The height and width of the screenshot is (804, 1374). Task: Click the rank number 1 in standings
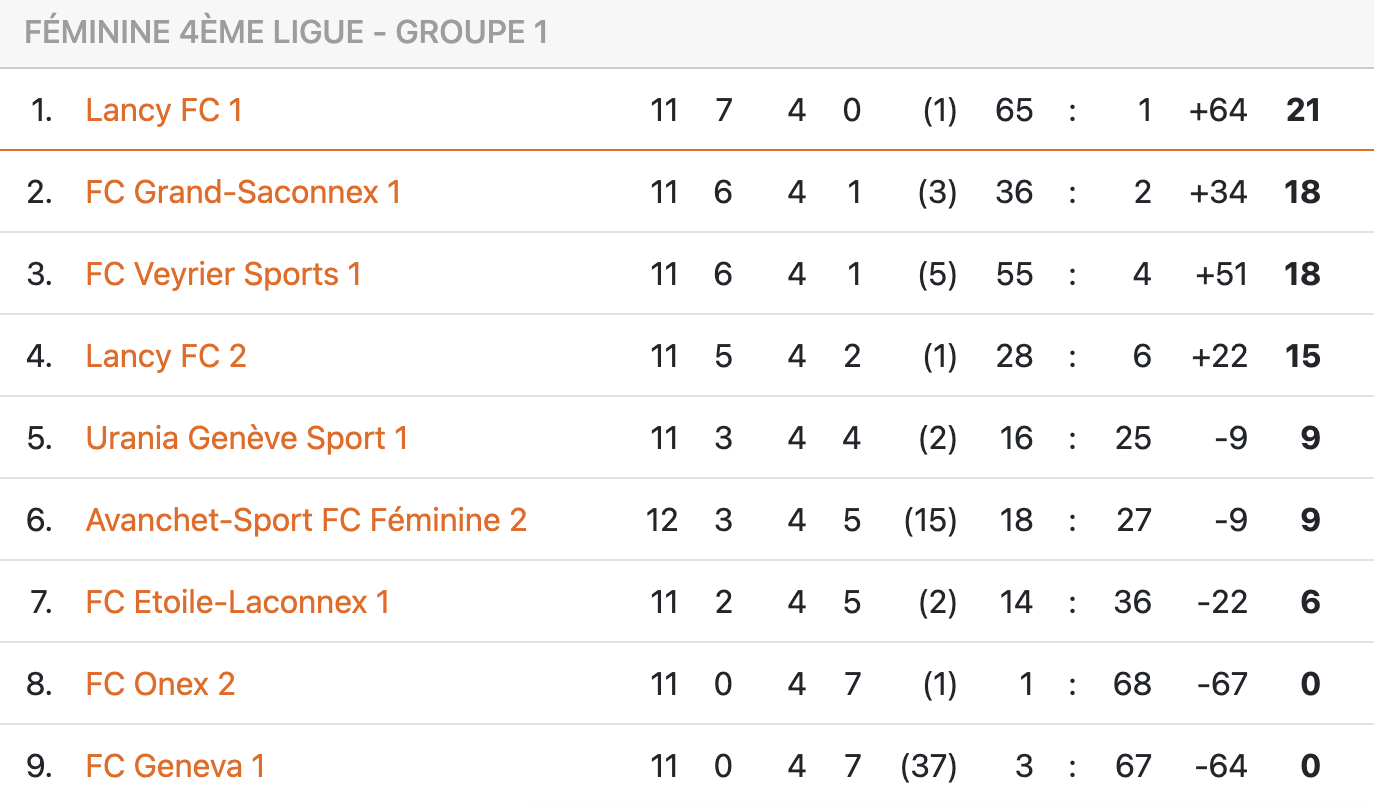point(41,110)
